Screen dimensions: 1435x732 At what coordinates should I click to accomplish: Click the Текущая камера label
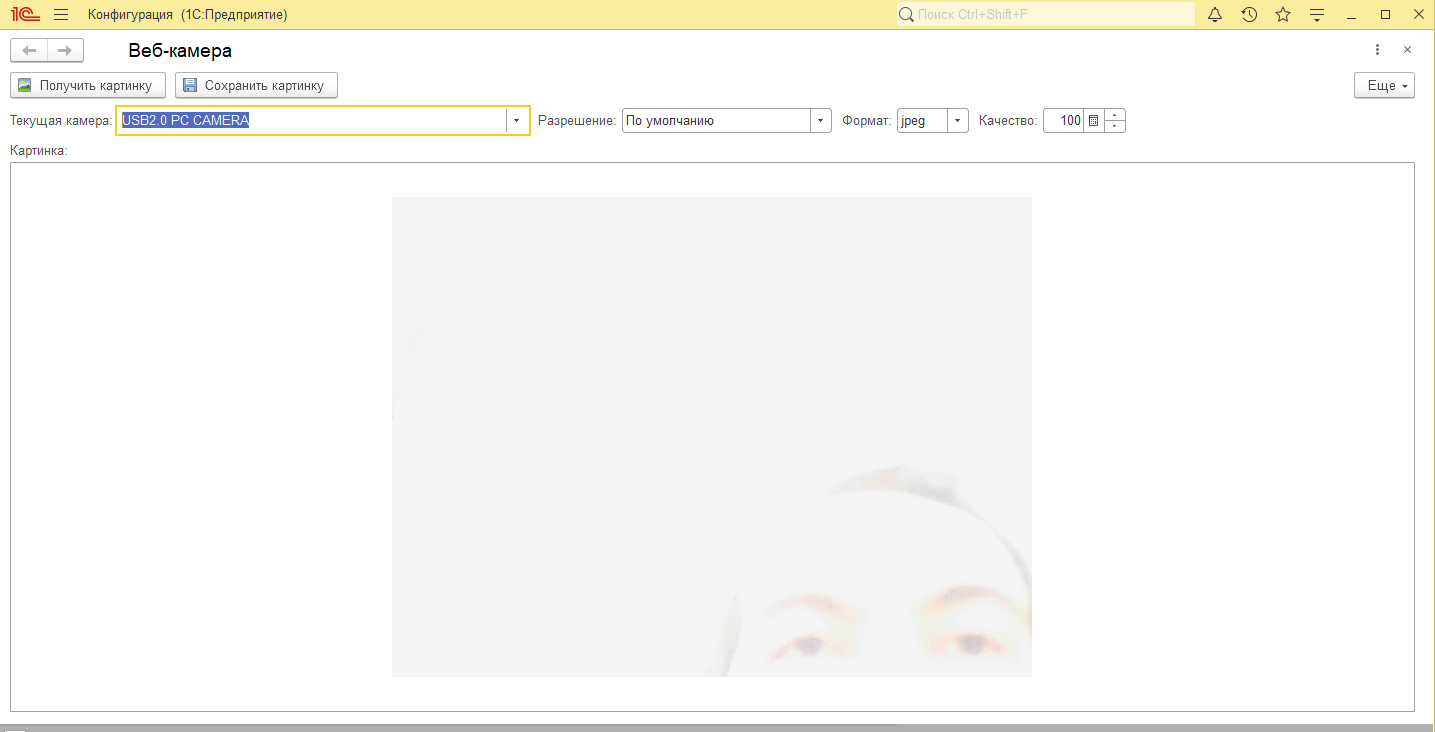(x=61, y=120)
